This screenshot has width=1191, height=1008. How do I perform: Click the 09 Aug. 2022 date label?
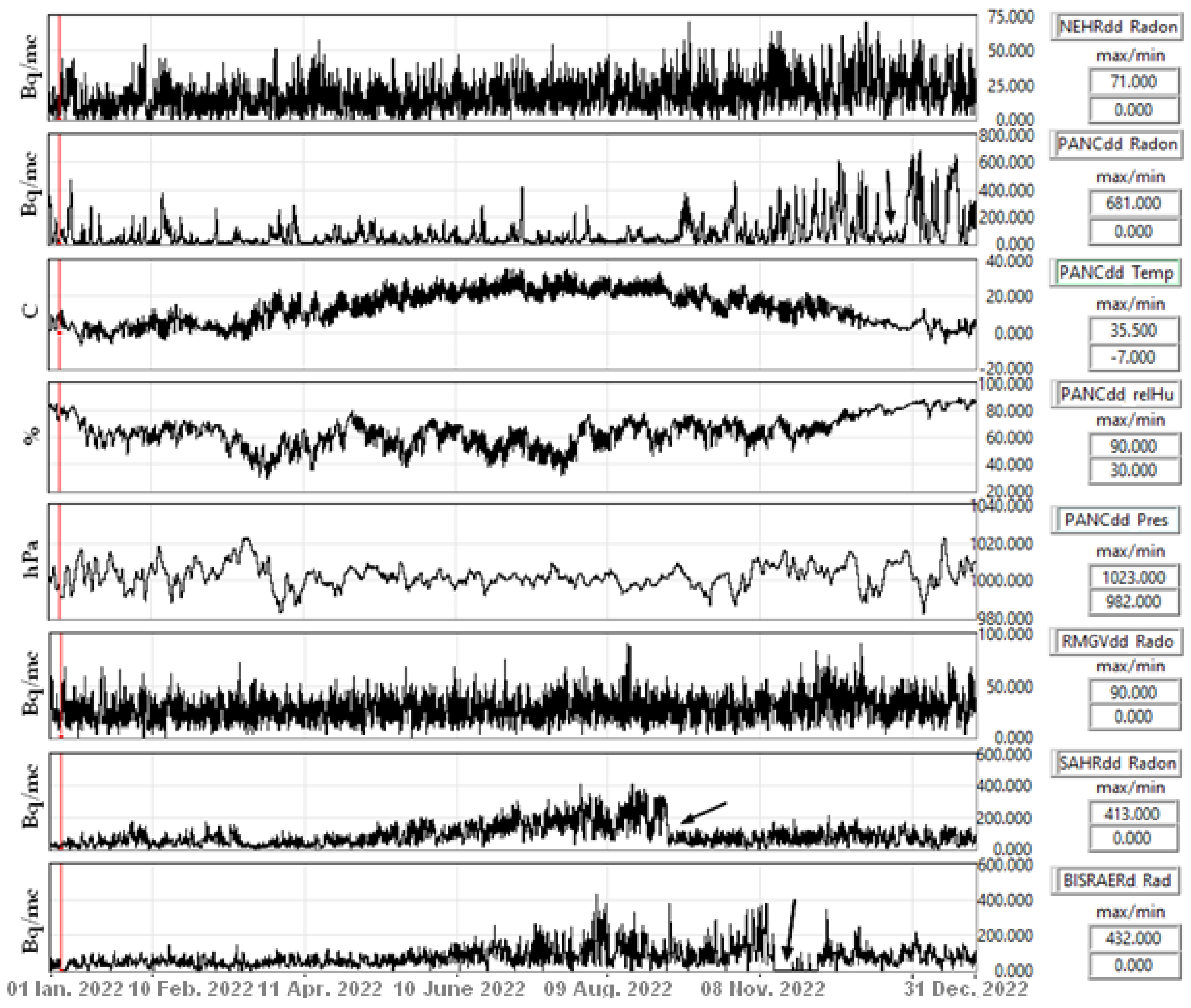[x=608, y=988]
